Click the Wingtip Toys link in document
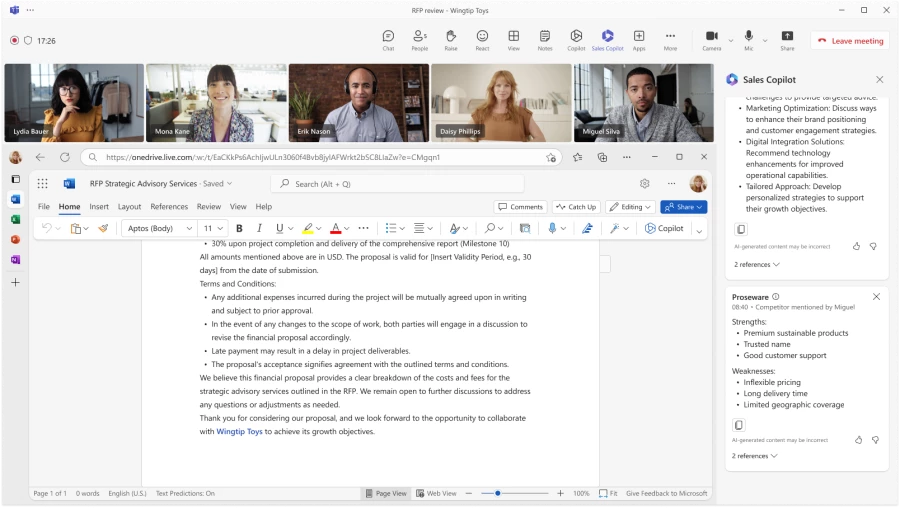 pos(239,432)
